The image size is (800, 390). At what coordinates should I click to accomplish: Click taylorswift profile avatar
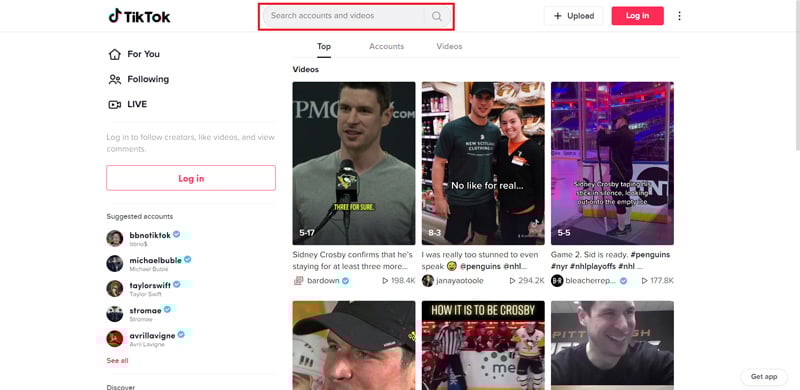[x=115, y=288]
